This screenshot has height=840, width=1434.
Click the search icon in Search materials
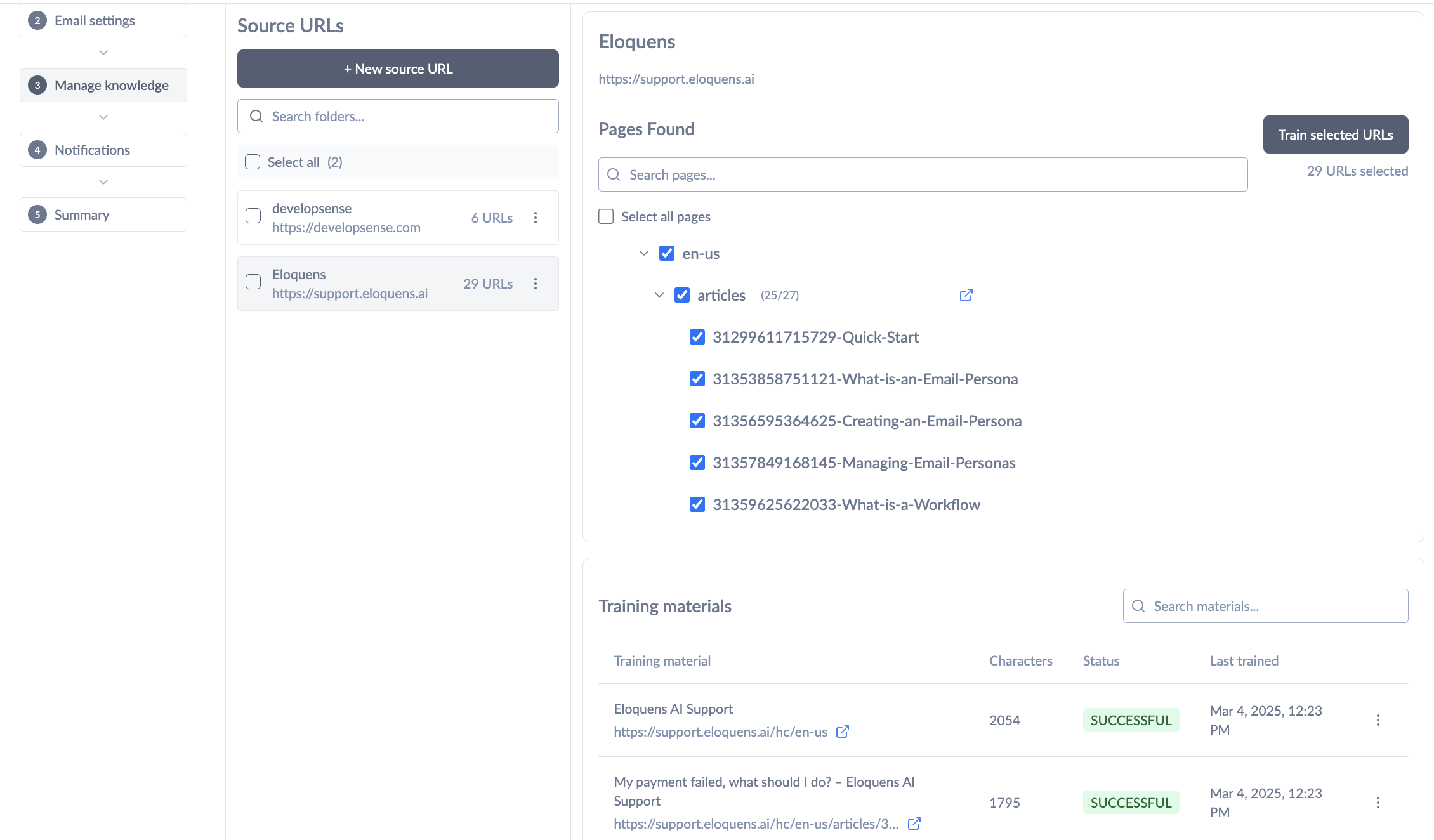click(1138, 606)
